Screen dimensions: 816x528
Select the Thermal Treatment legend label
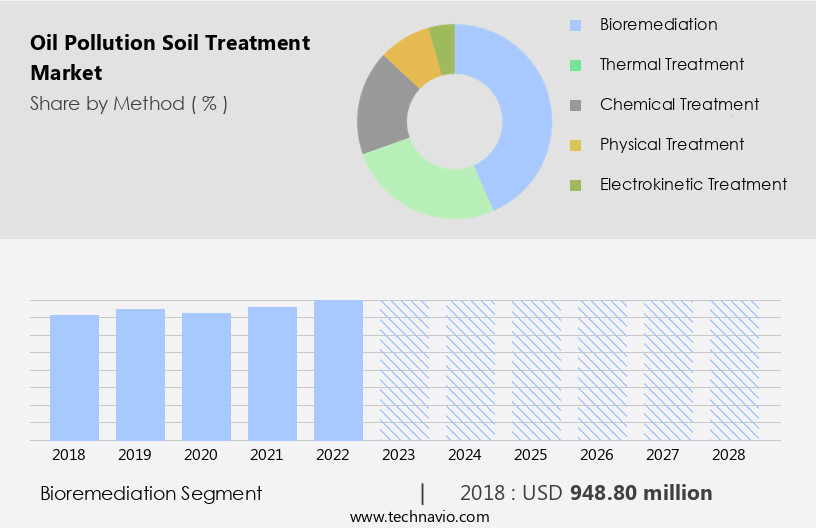[x=671, y=65]
